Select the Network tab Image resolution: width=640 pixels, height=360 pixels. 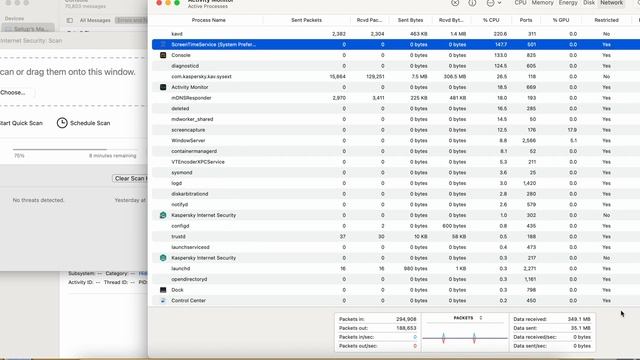(611, 3)
